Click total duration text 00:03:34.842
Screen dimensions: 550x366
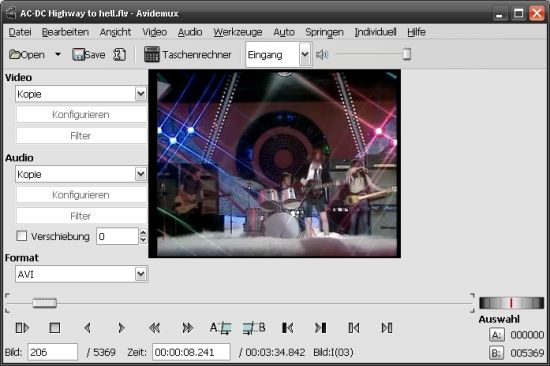(275, 352)
